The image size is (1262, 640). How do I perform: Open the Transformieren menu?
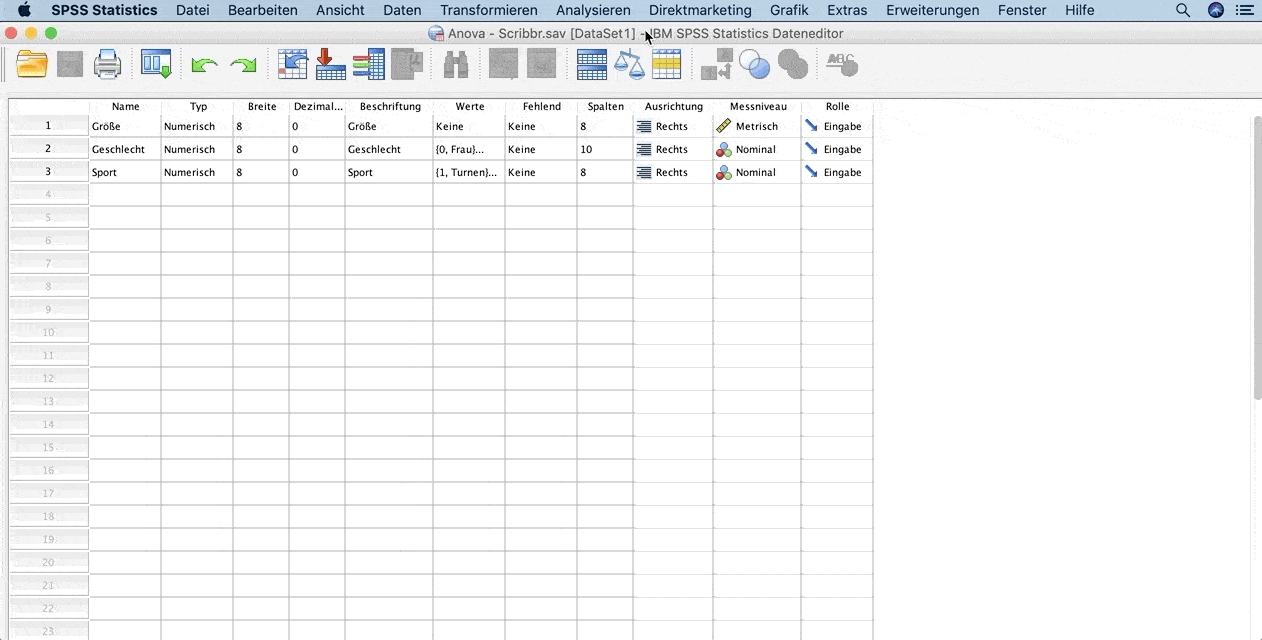click(x=488, y=10)
